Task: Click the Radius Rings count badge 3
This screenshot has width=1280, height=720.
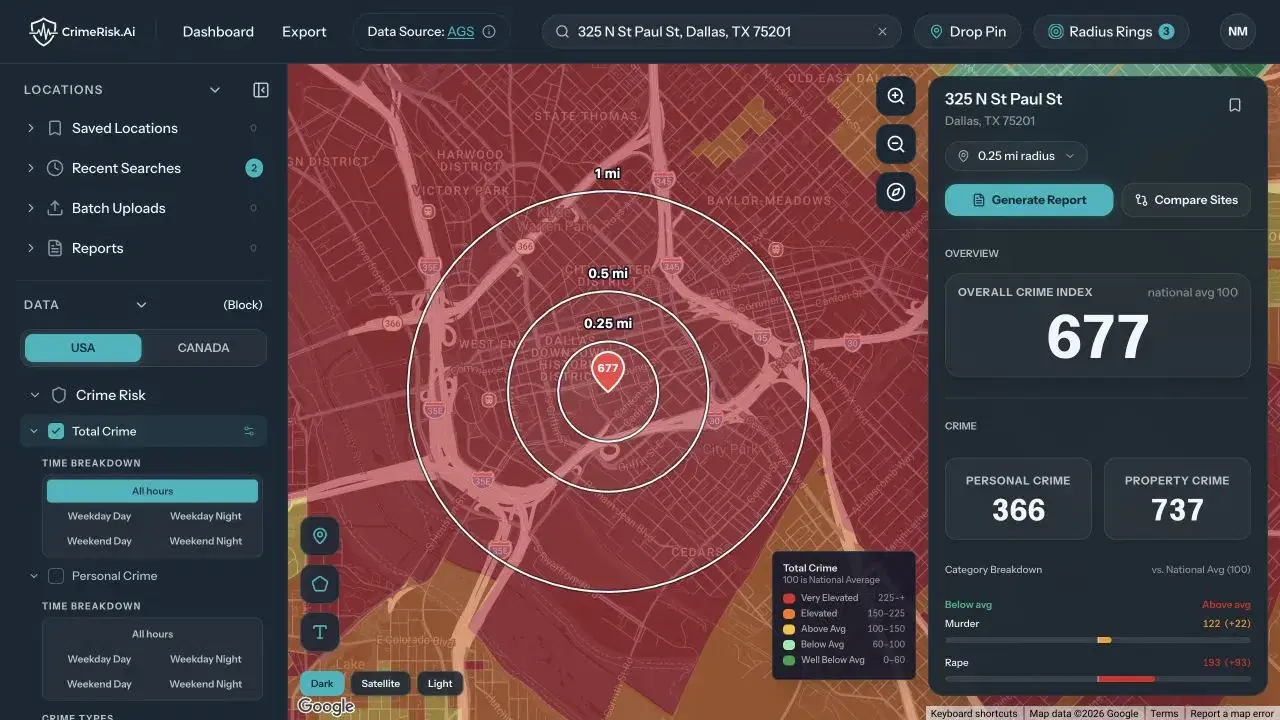Action: (x=1166, y=32)
